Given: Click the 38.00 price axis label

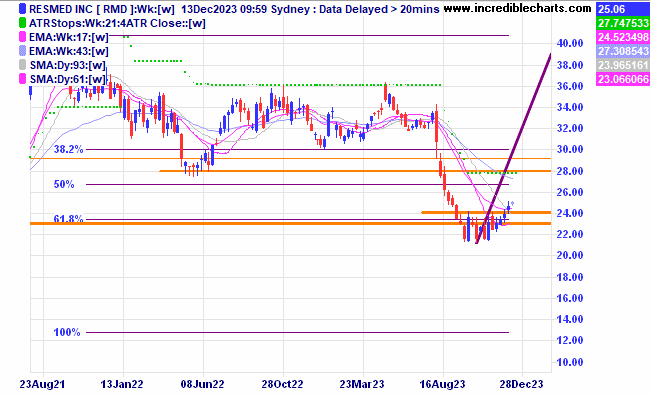Looking at the screenshot, I should pos(570,65).
